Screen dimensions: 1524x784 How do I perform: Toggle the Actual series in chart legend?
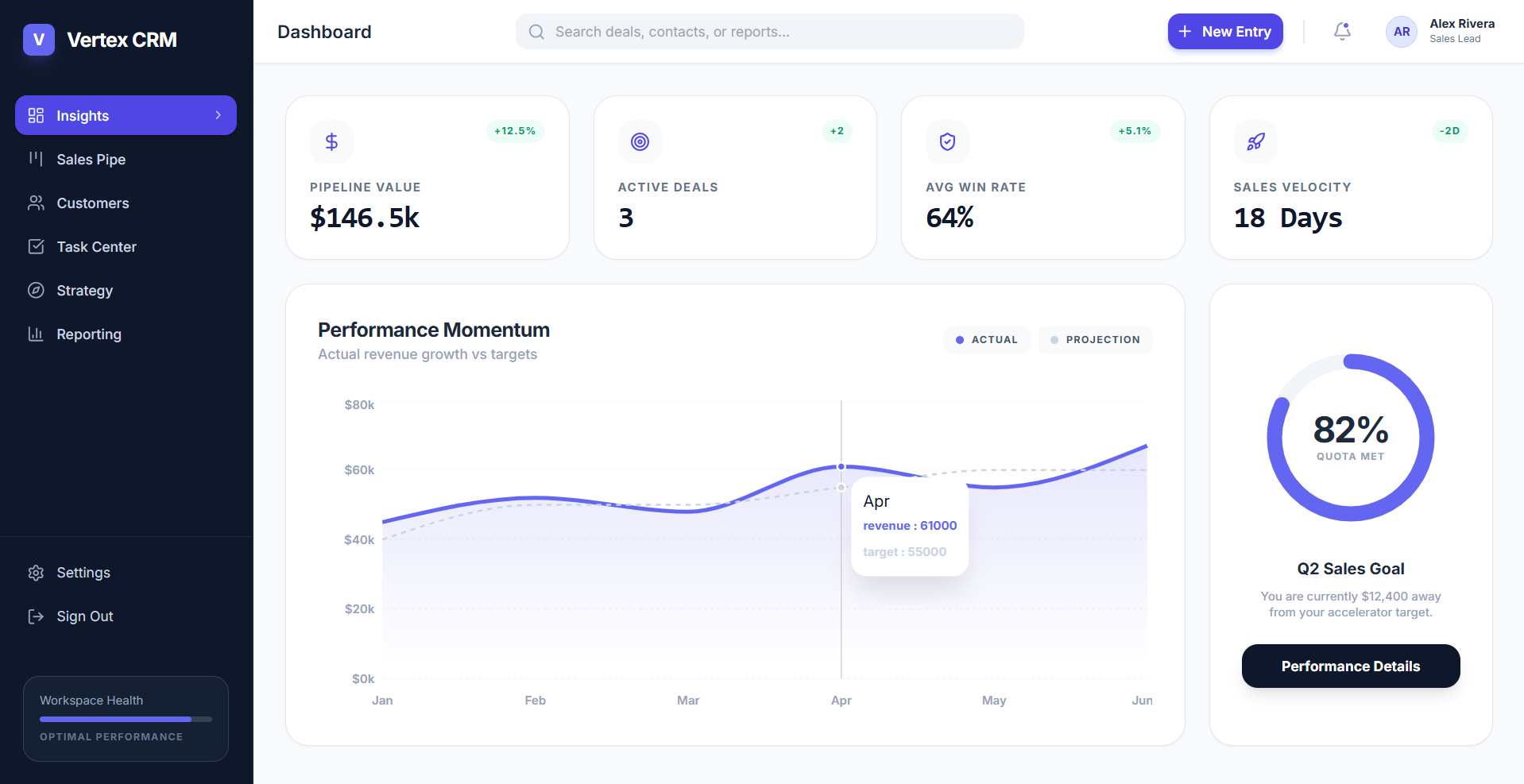coord(987,340)
